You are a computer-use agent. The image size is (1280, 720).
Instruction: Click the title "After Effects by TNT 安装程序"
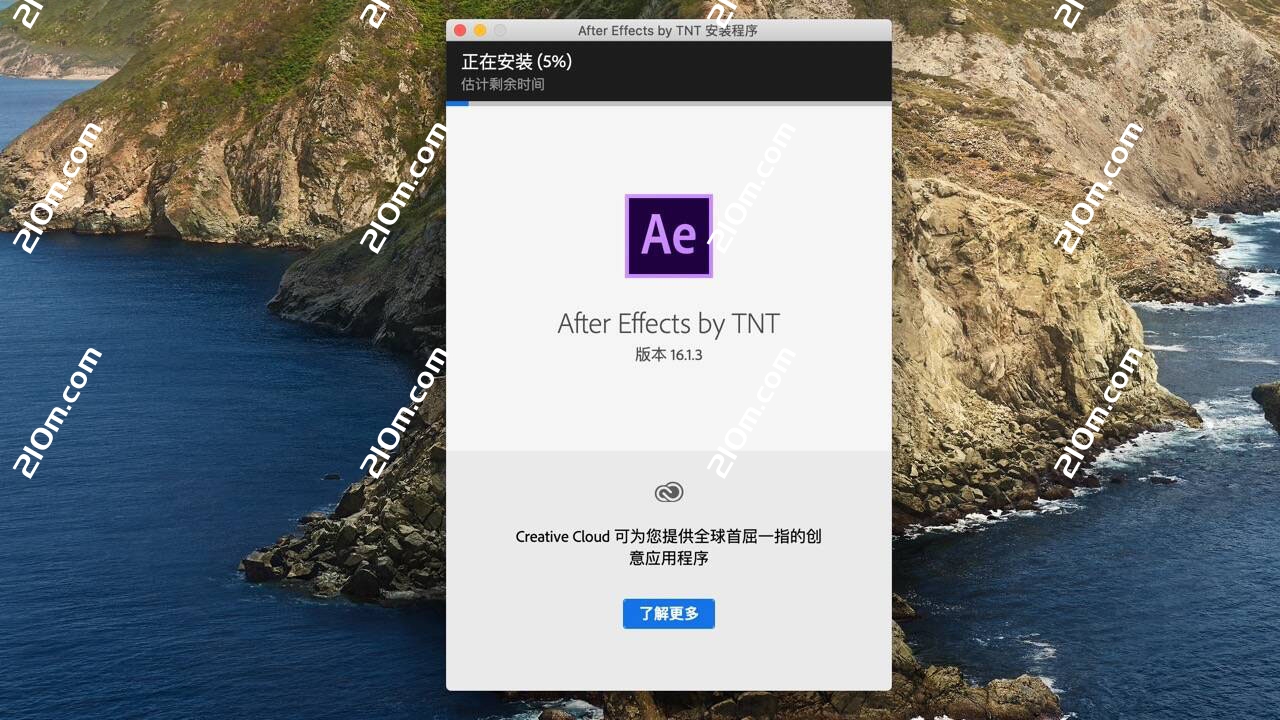click(668, 30)
